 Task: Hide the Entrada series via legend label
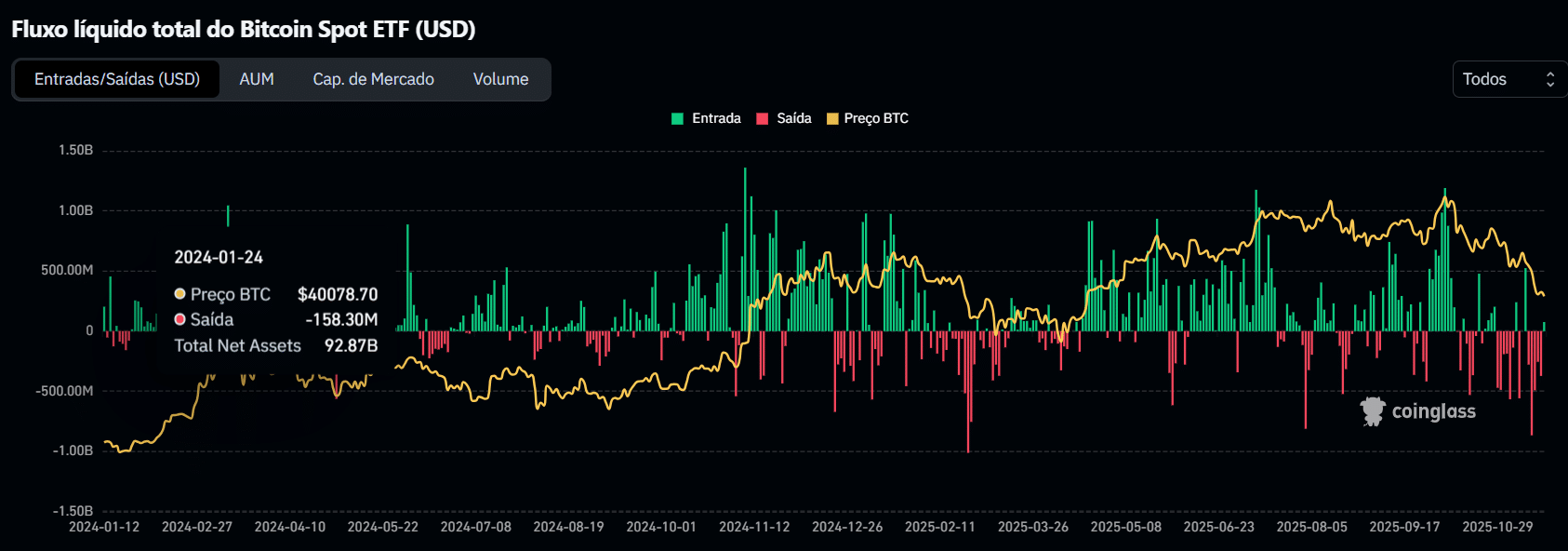click(716, 118)
